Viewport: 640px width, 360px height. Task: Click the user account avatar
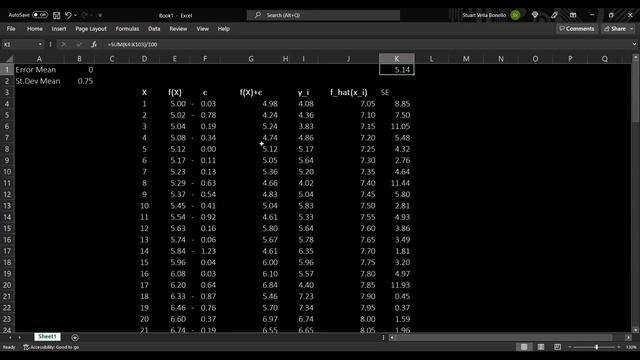coord(516,15)
